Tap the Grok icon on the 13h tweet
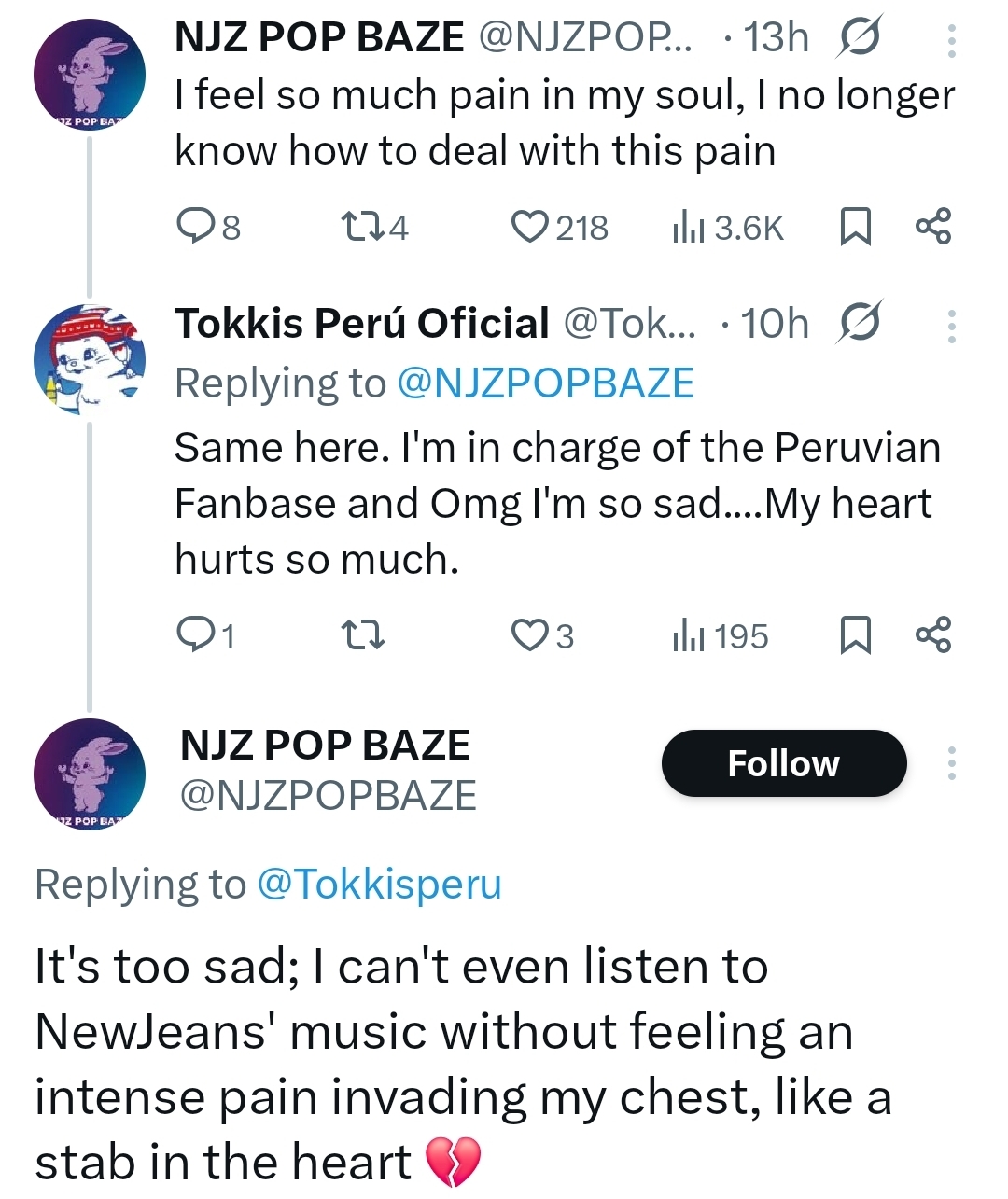Viewport: 1008px width, 1199px height. click(x=860, y=39)
